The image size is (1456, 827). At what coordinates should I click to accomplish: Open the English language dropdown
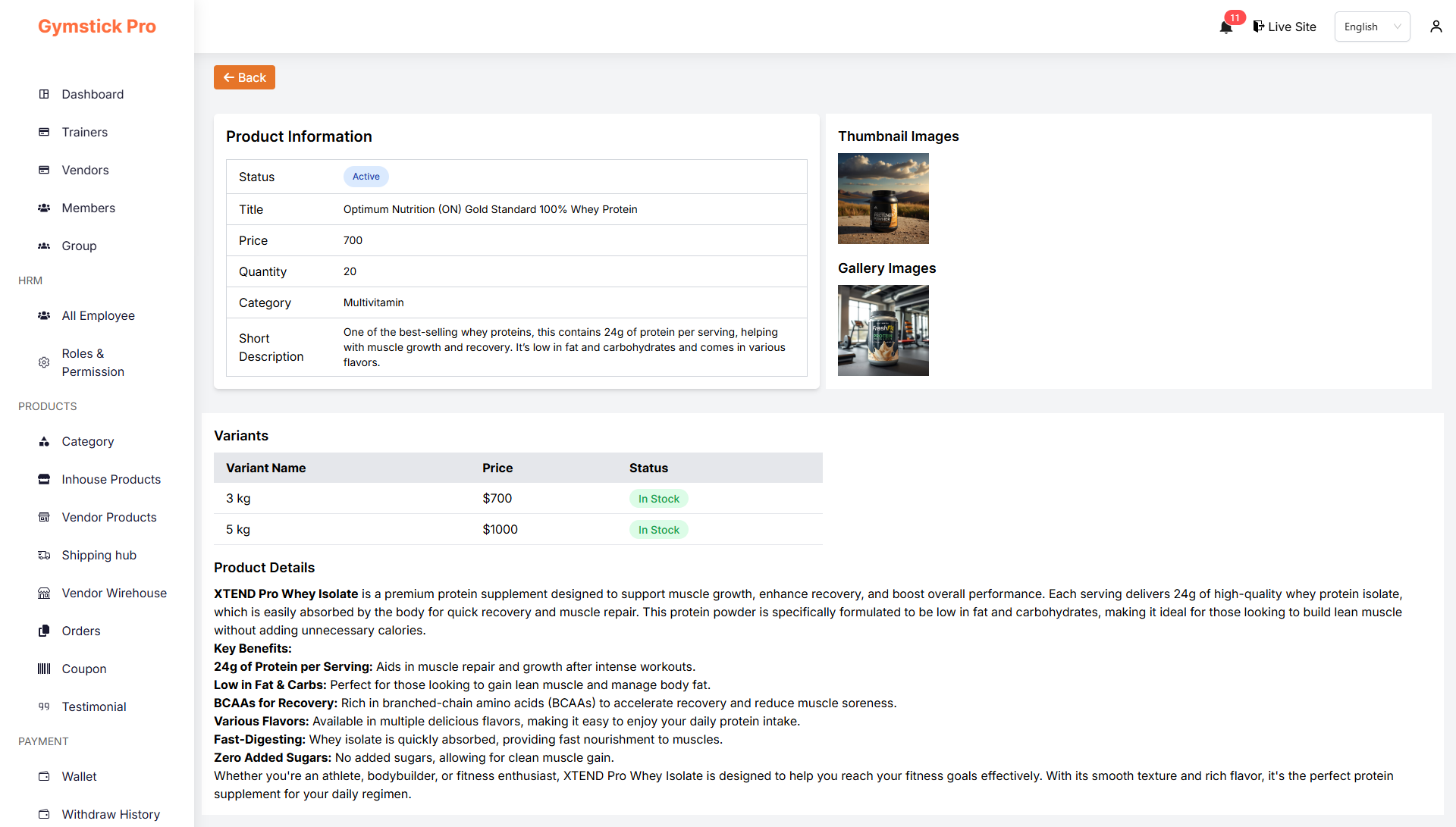(1371, 27)
